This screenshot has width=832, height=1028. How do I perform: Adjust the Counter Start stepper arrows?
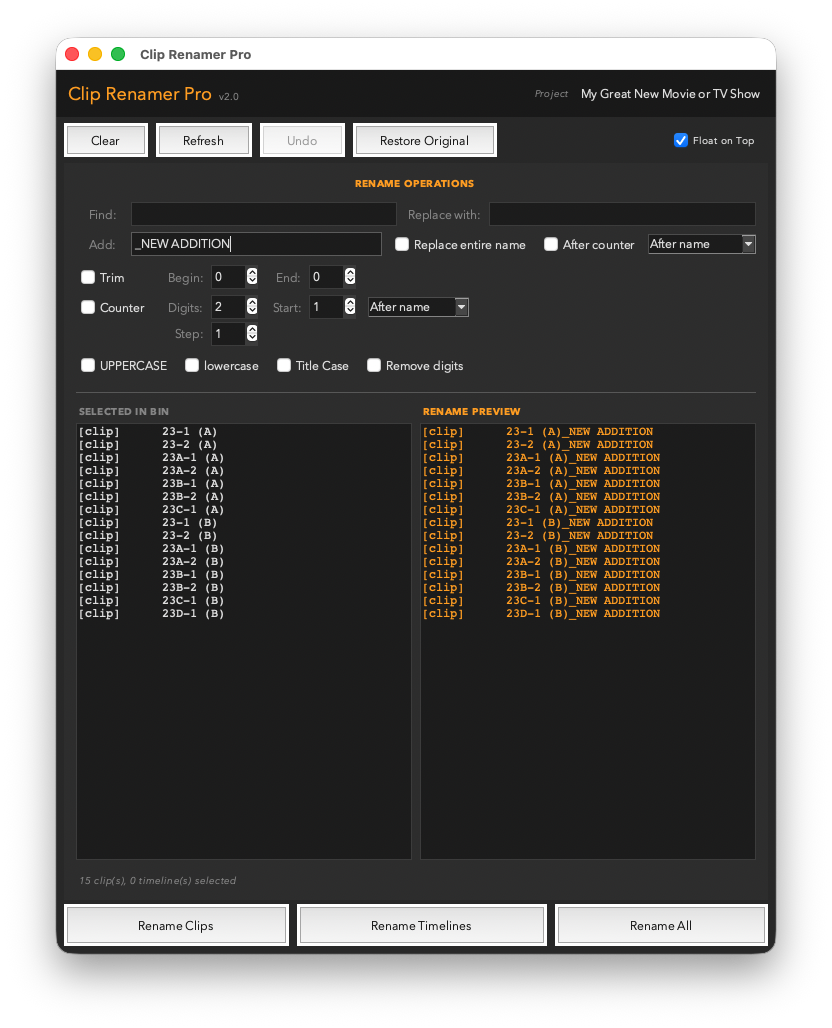(x=350, y=306)
